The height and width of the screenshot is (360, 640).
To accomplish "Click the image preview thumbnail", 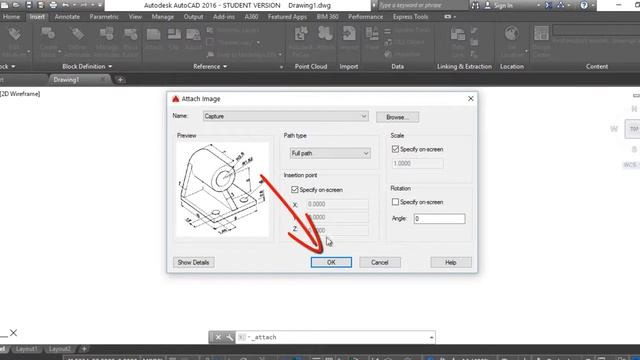I will pyautogui.click(x=222, y=189).
